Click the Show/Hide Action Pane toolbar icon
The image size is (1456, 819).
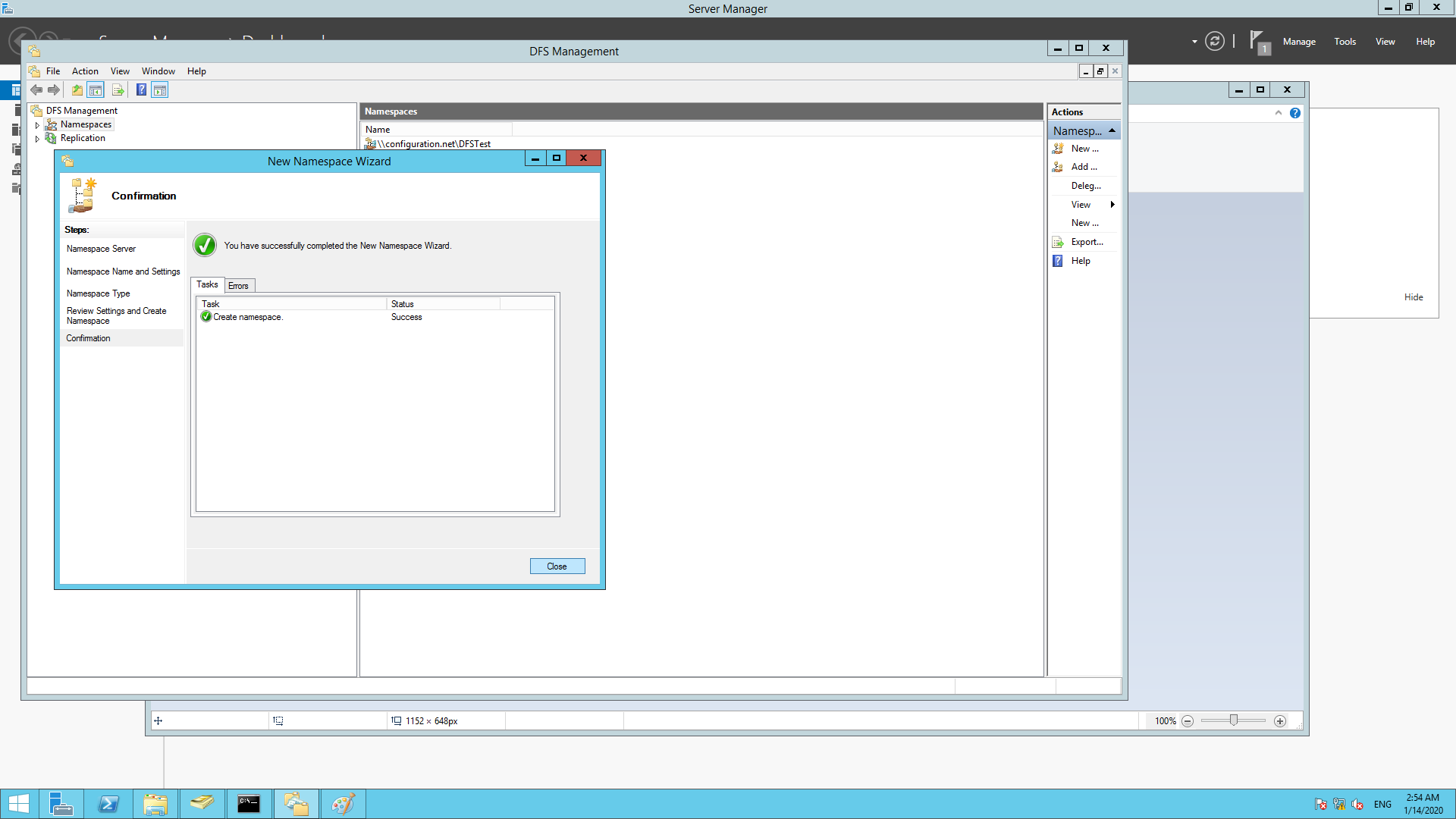160,89
